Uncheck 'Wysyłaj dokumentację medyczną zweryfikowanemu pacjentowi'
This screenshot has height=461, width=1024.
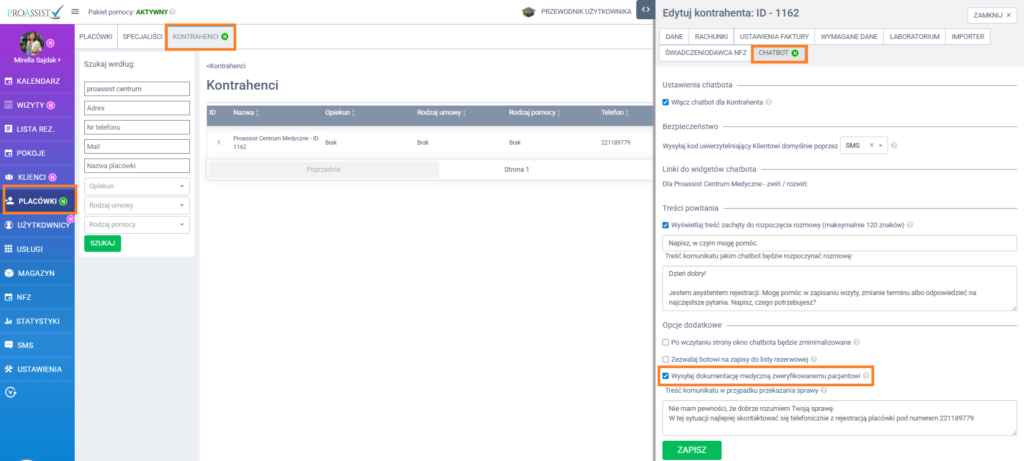pyautogui.click(x=667, y=376)
